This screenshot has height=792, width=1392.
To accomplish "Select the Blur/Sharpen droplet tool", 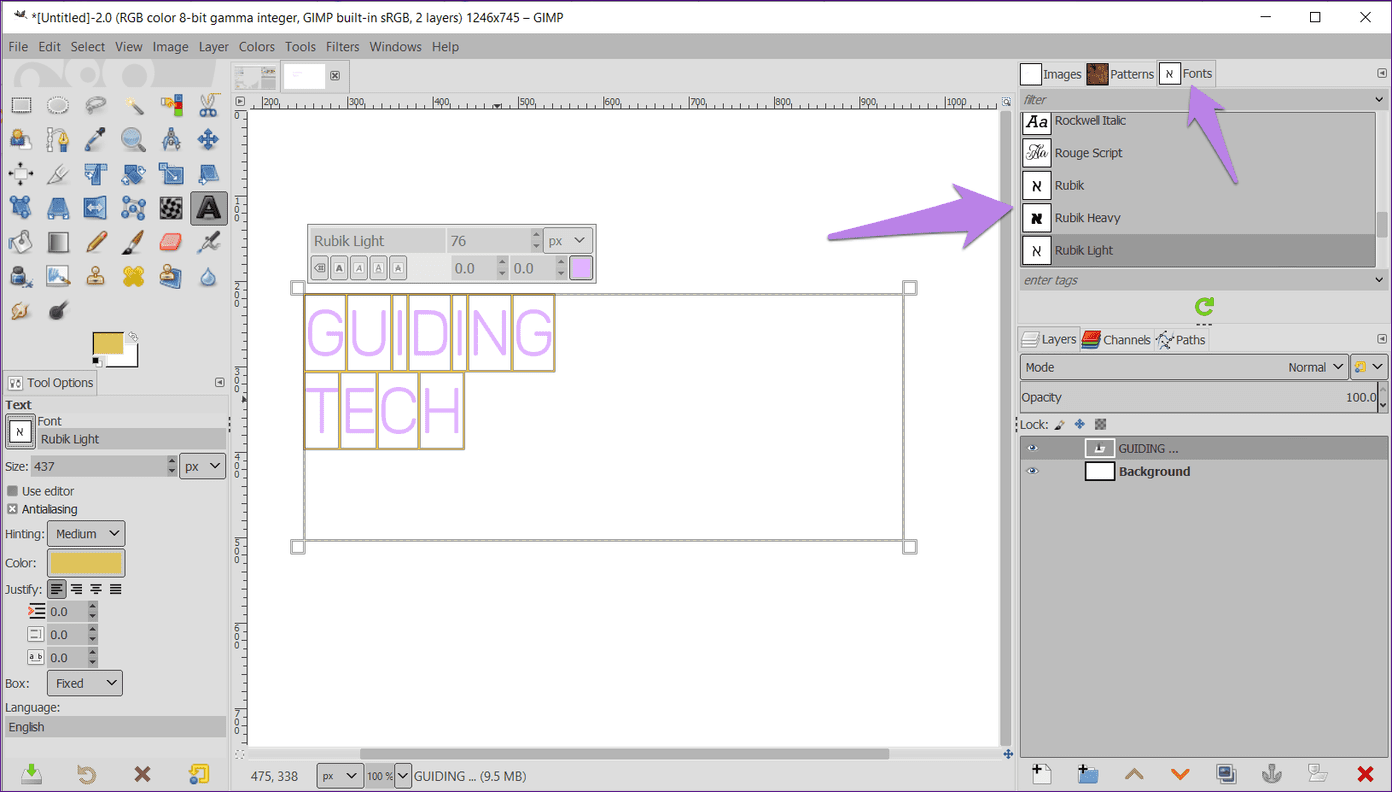I will pyautogui.click(x=208, y=275).
